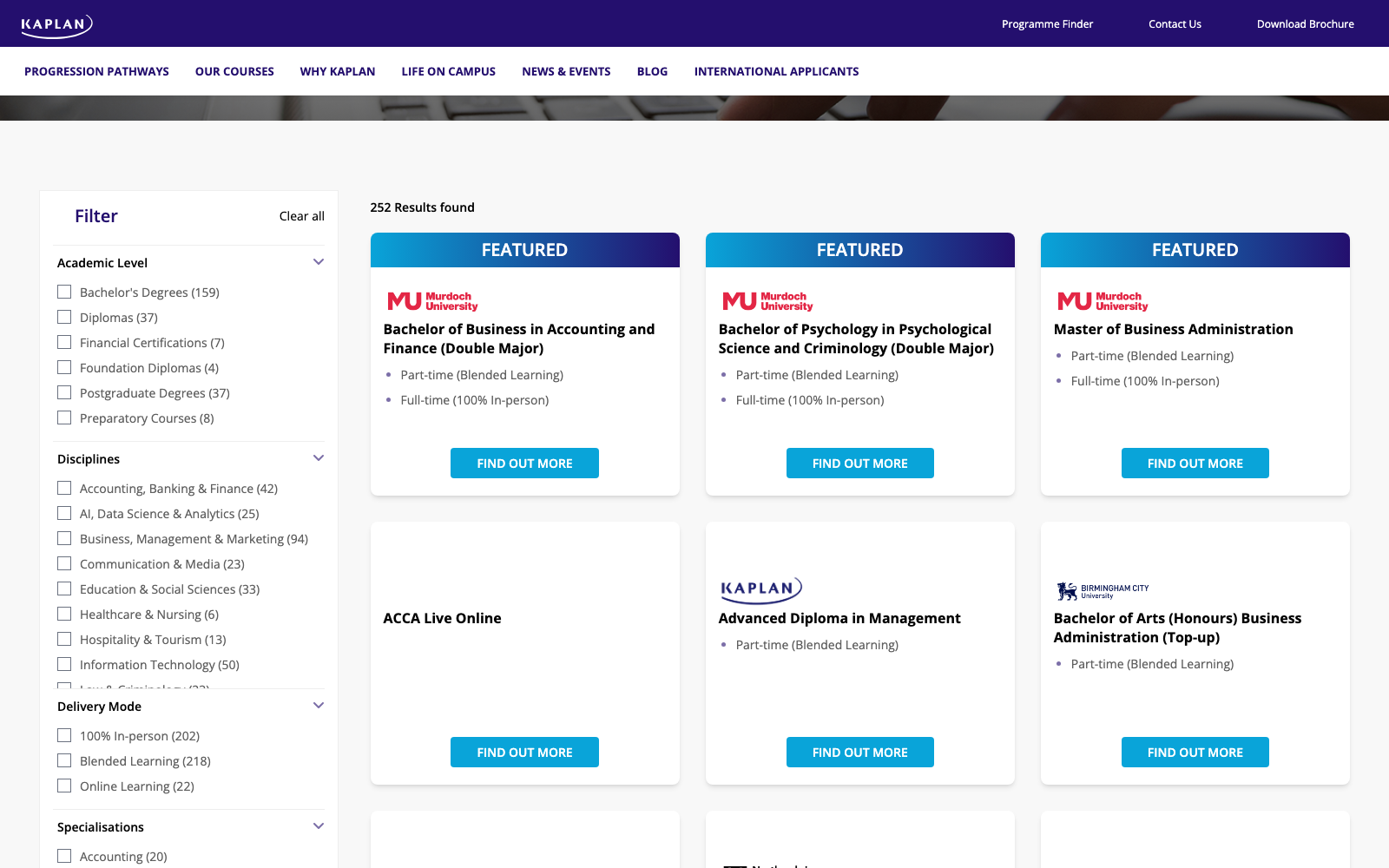Click Kaplan logo on Advanced Diploma card

[x=761, y=589]
